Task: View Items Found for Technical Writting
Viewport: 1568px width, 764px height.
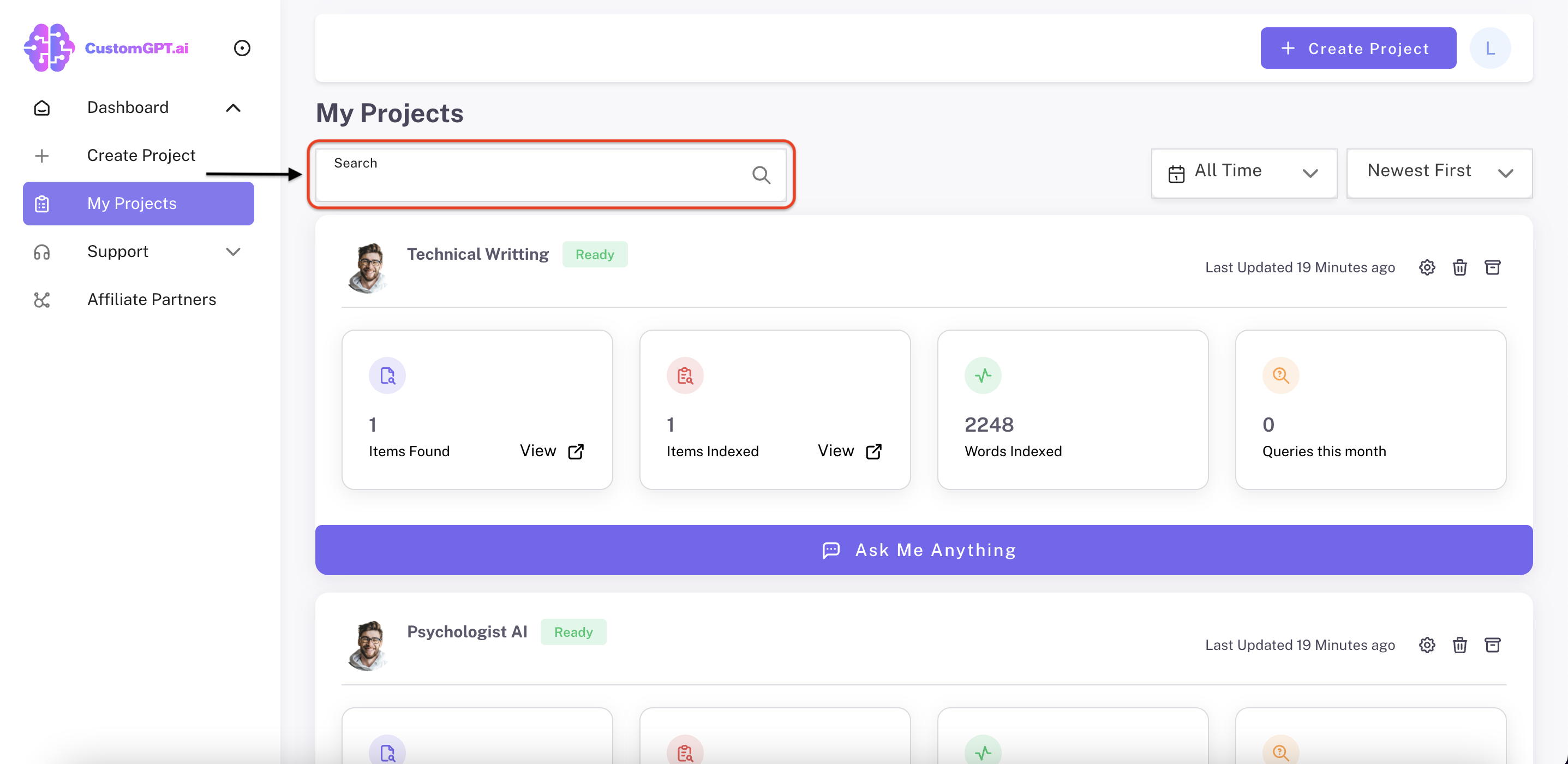Action: pyautogui.click(x=551, y=451)
